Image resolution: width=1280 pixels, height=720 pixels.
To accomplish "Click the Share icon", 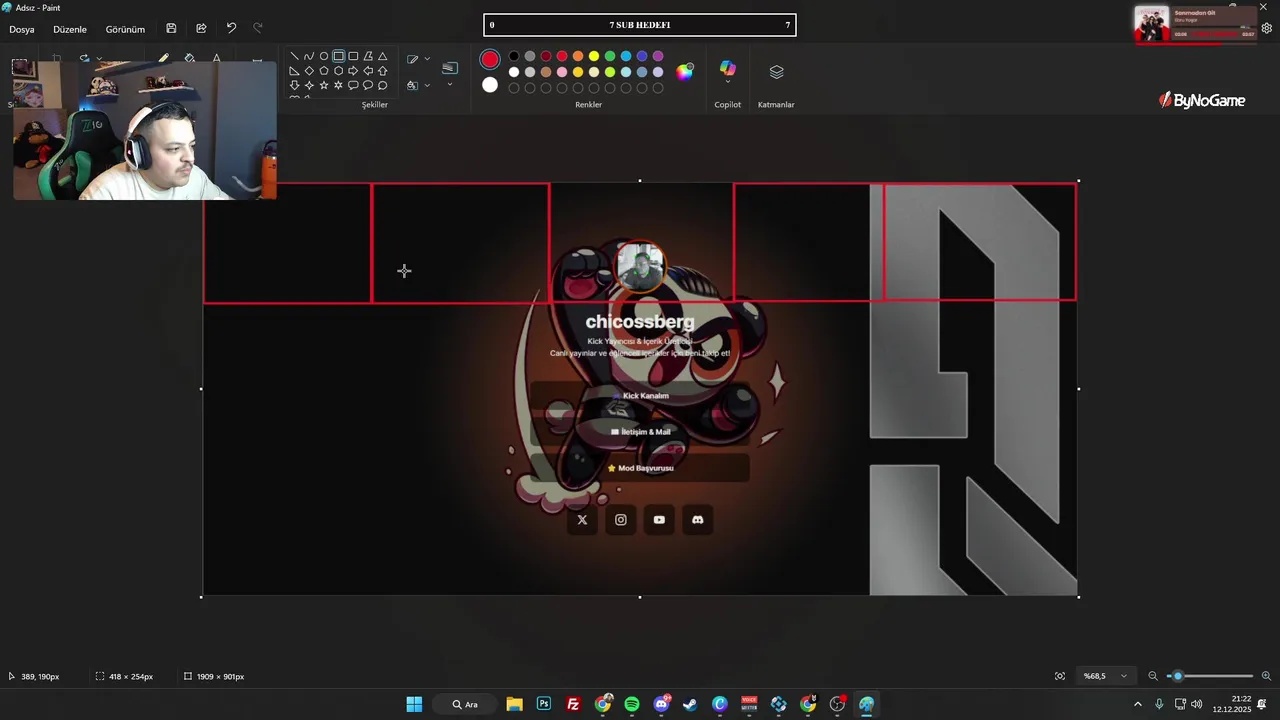I will 201,28.
